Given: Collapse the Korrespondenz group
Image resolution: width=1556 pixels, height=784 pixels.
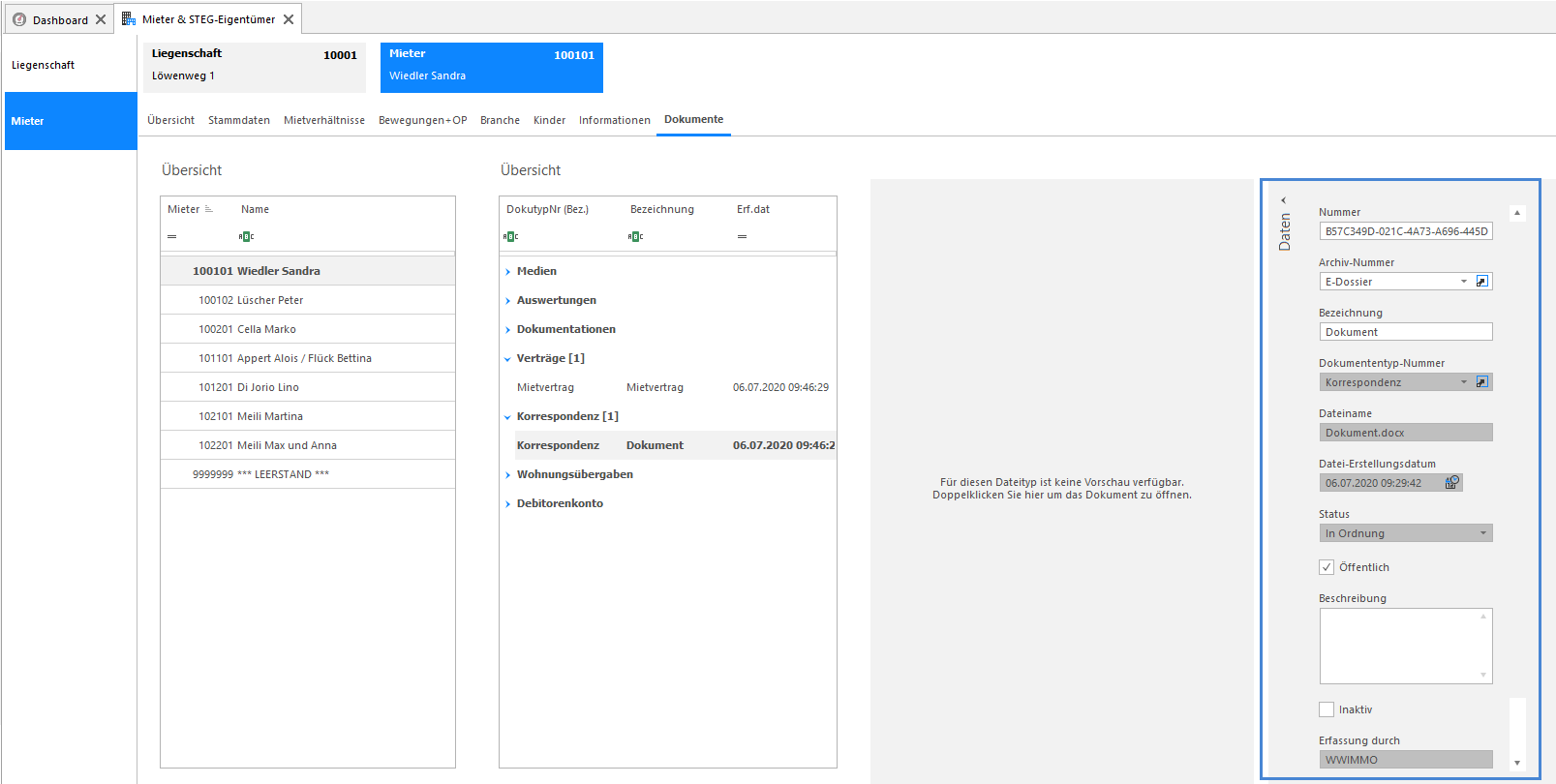Looking at the screenshot, I should (x=507, y=417).
